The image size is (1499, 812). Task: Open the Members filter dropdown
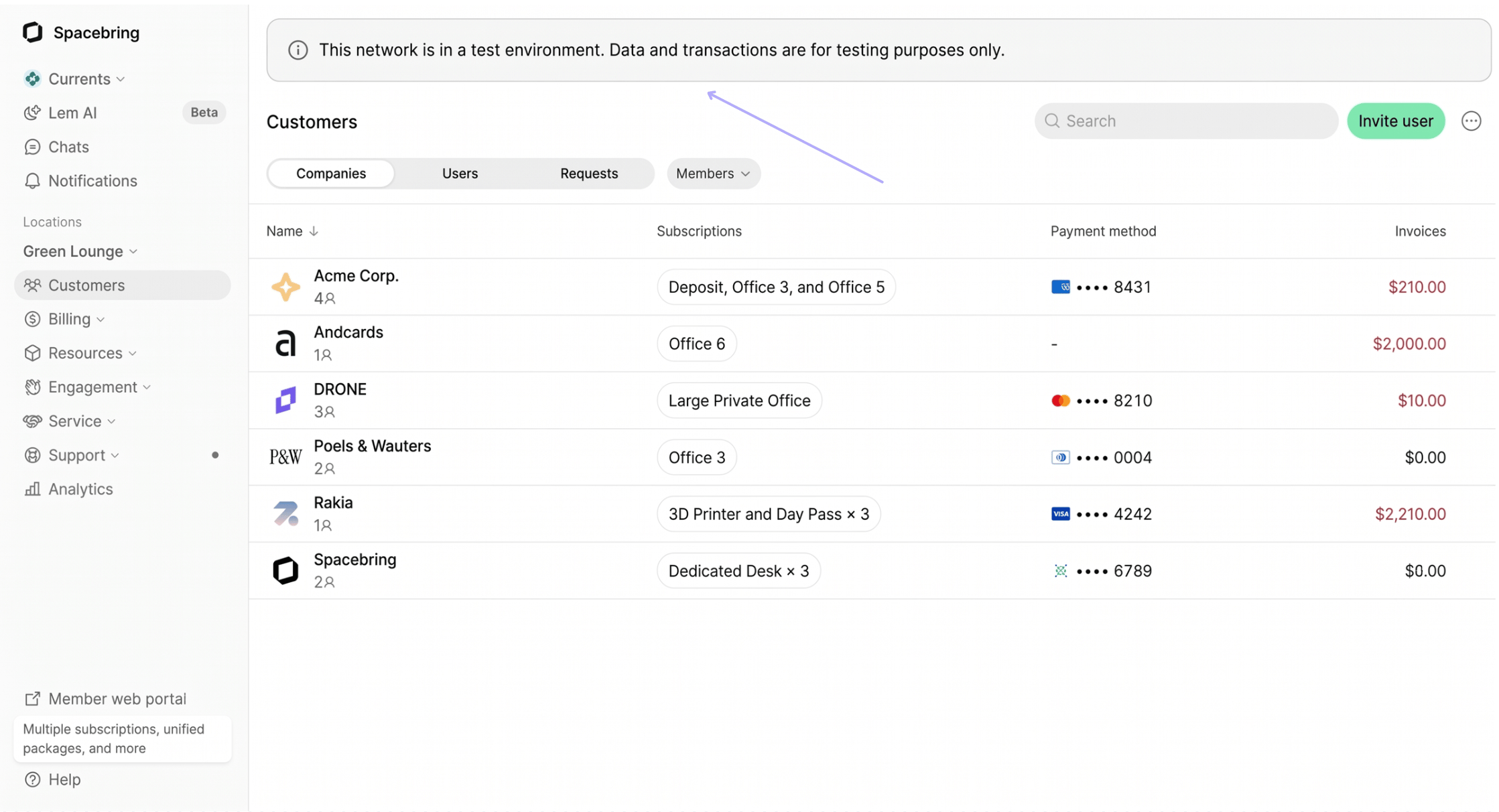tap(713, 174)
